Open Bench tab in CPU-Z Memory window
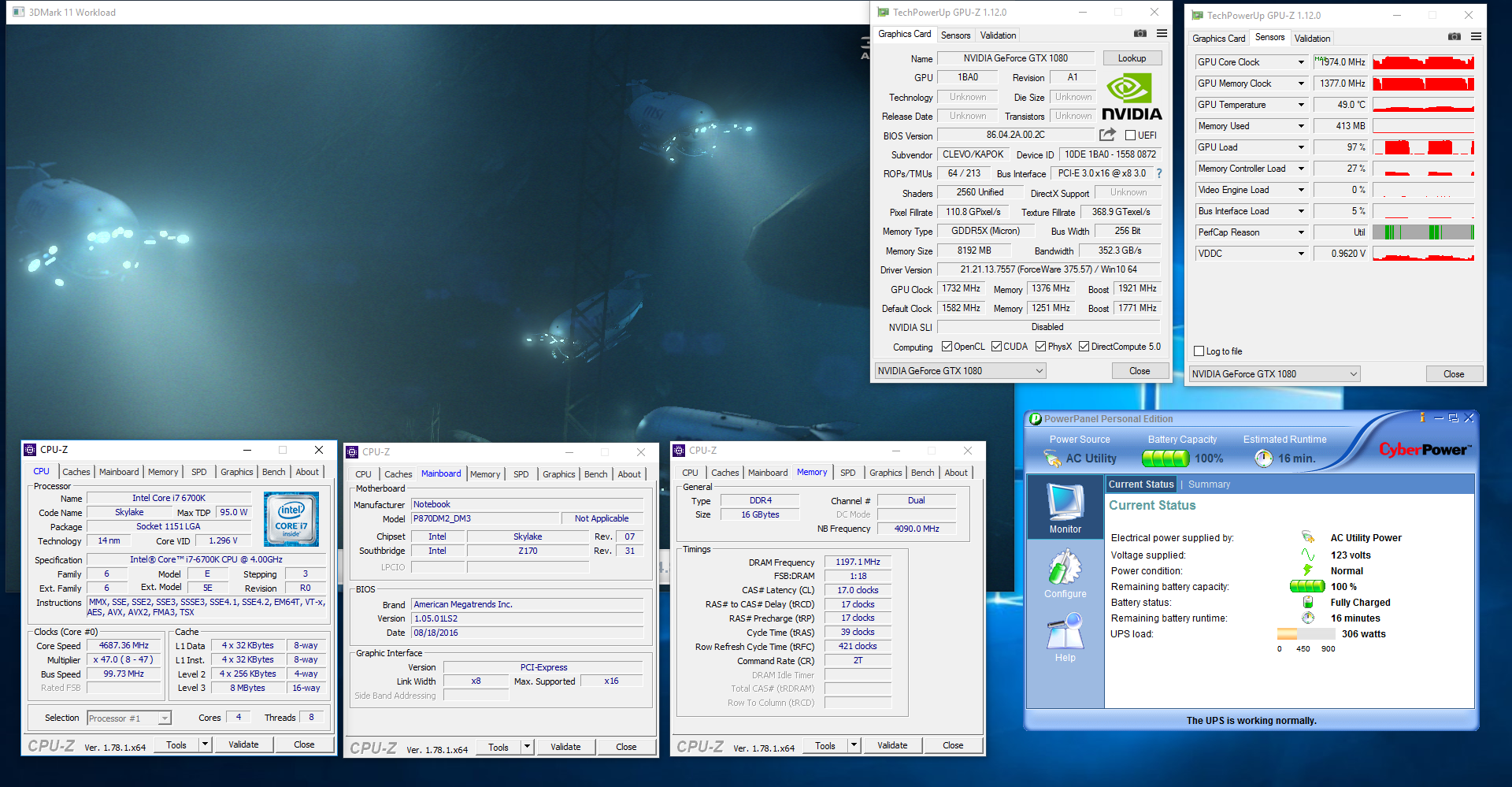This screenshot has width=1512, height=787. tap(922, 473)
